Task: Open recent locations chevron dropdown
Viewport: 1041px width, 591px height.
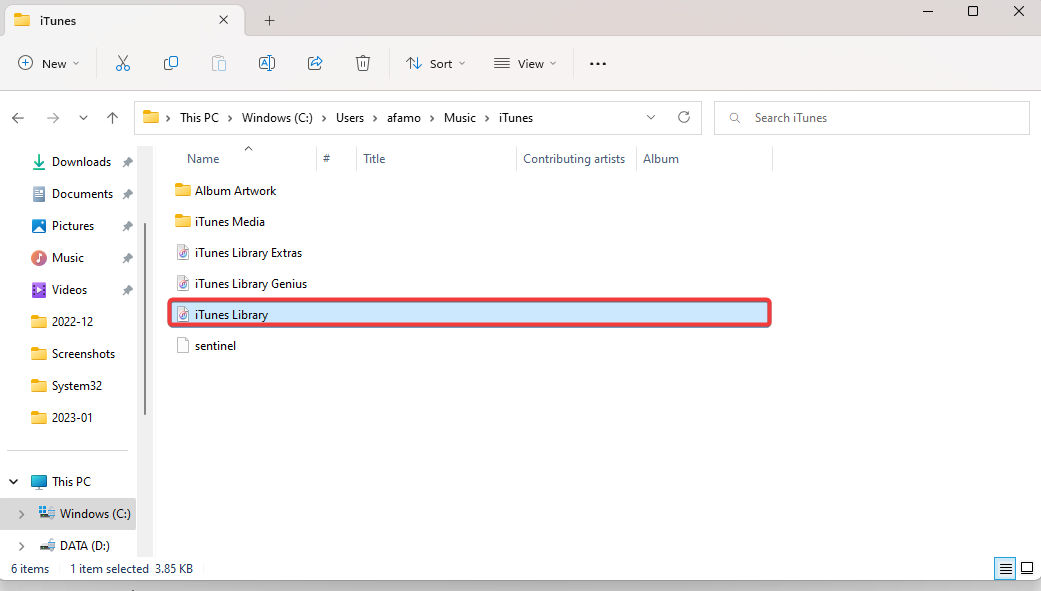Action: click(x=83, y=118)
